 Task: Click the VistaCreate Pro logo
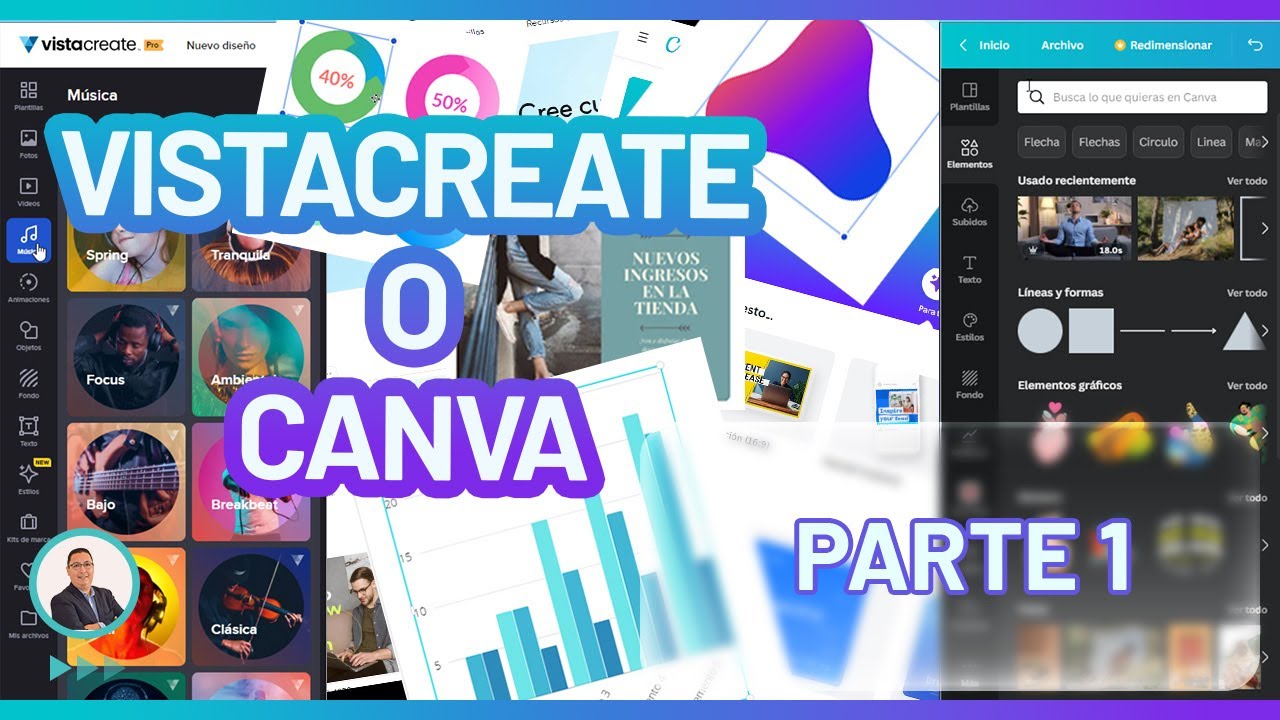point(90,45)
